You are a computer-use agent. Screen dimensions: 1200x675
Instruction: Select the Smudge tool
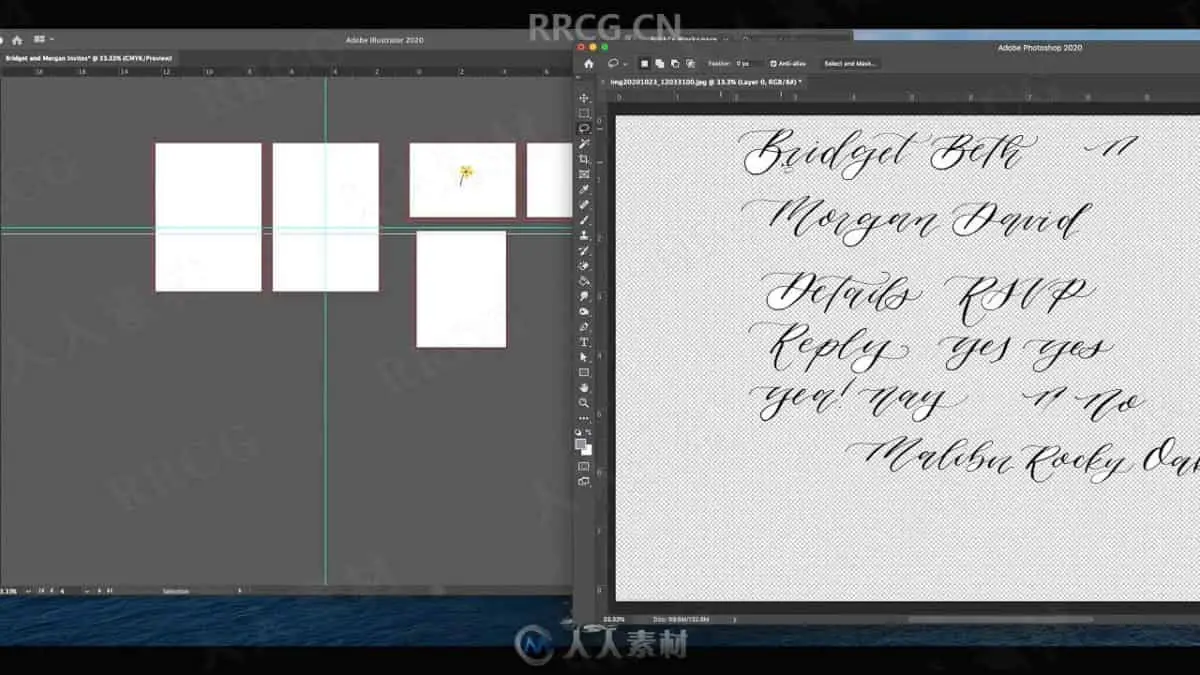(x=584, y=296)
